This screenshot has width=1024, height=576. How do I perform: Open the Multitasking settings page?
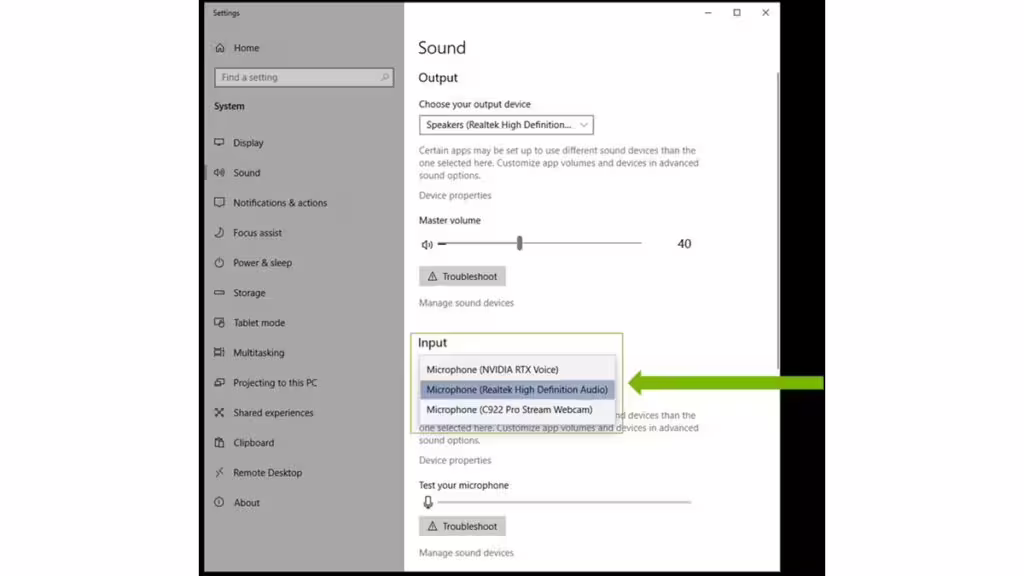tap(258, 353)
